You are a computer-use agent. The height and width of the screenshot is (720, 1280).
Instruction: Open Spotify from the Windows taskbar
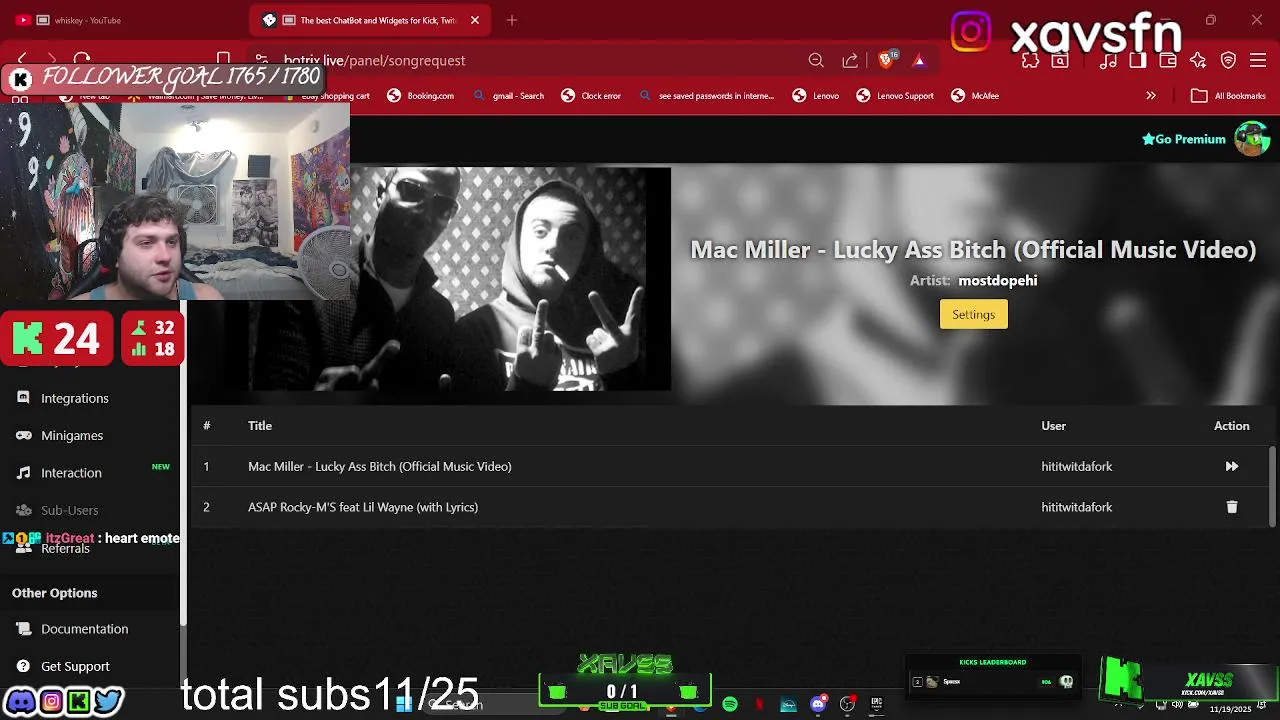click(730, 705)
